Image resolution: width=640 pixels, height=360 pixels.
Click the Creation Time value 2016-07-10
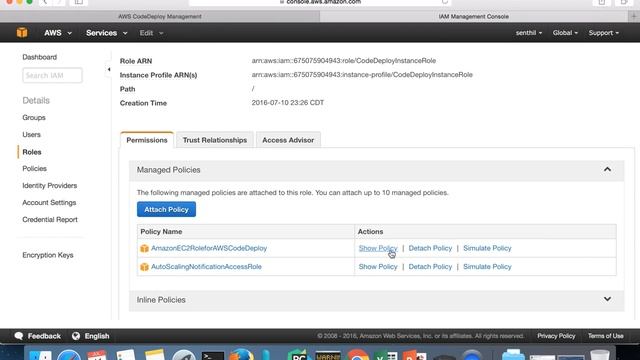(x=288, y=103)
